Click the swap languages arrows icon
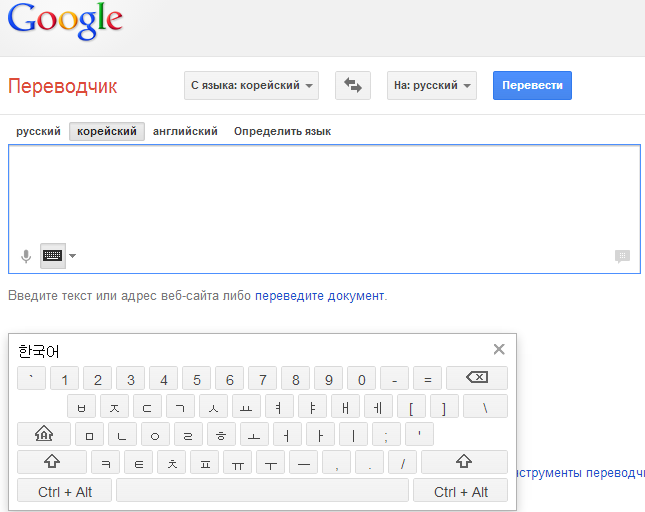The image size is (645, 512). coord(353,85)
